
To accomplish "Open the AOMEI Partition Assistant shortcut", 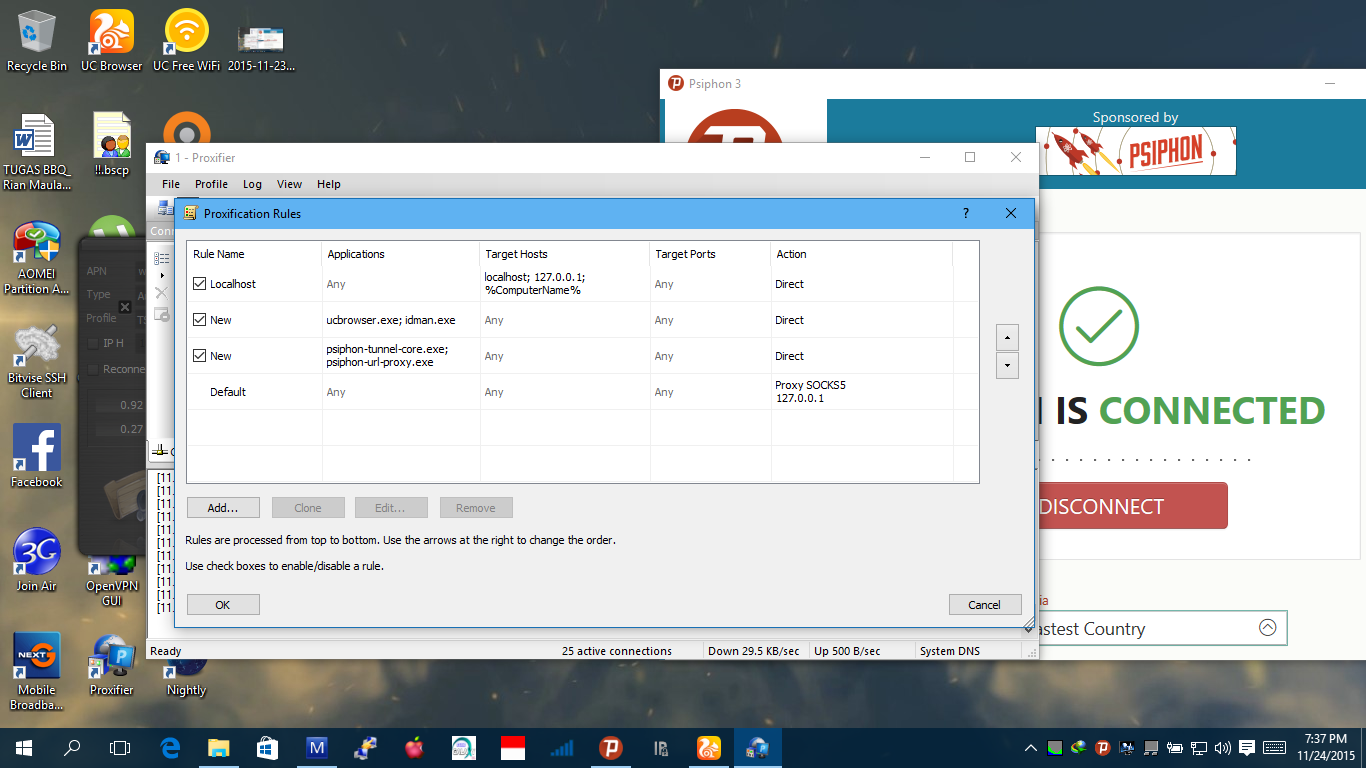I will point(37,258).
